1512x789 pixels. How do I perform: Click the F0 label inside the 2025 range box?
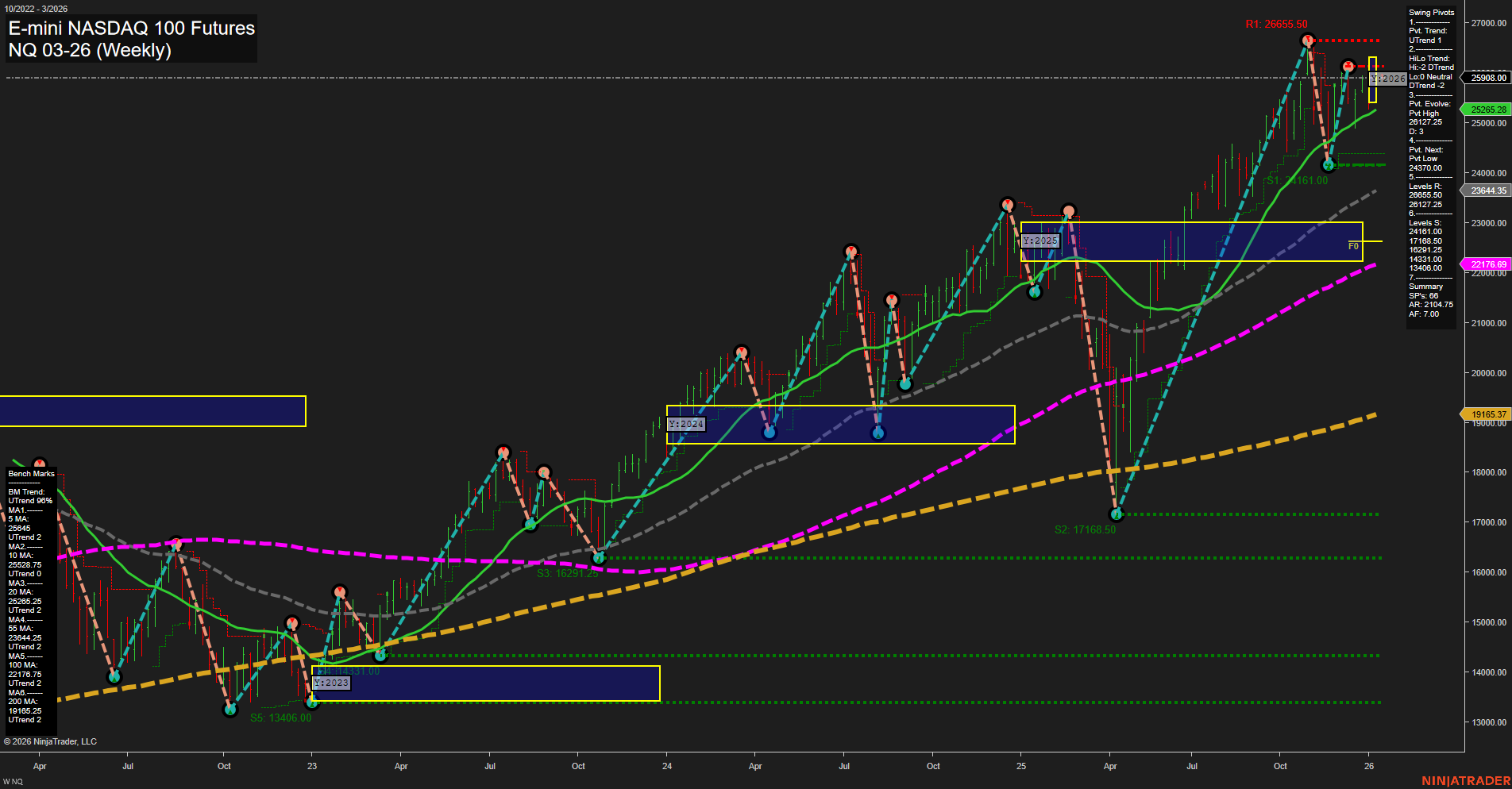point(1352,246)
